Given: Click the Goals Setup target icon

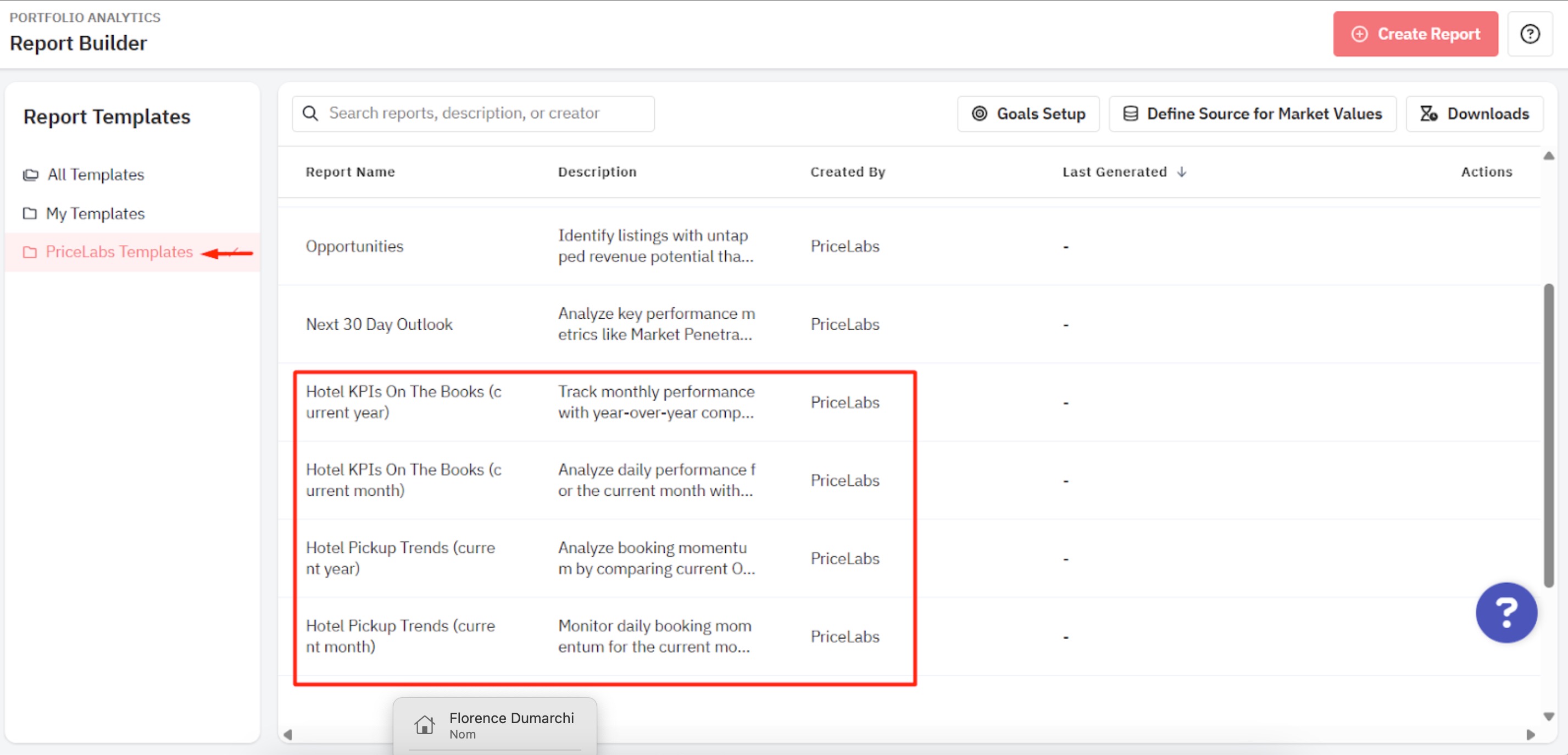Looking at the screenshot, I should point(979,114).
